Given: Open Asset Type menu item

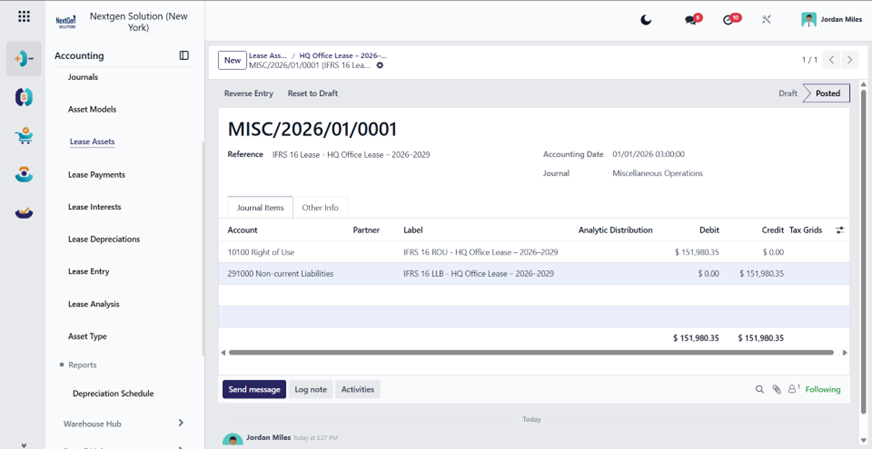Looking at the screenshot, I should (87, 337).
